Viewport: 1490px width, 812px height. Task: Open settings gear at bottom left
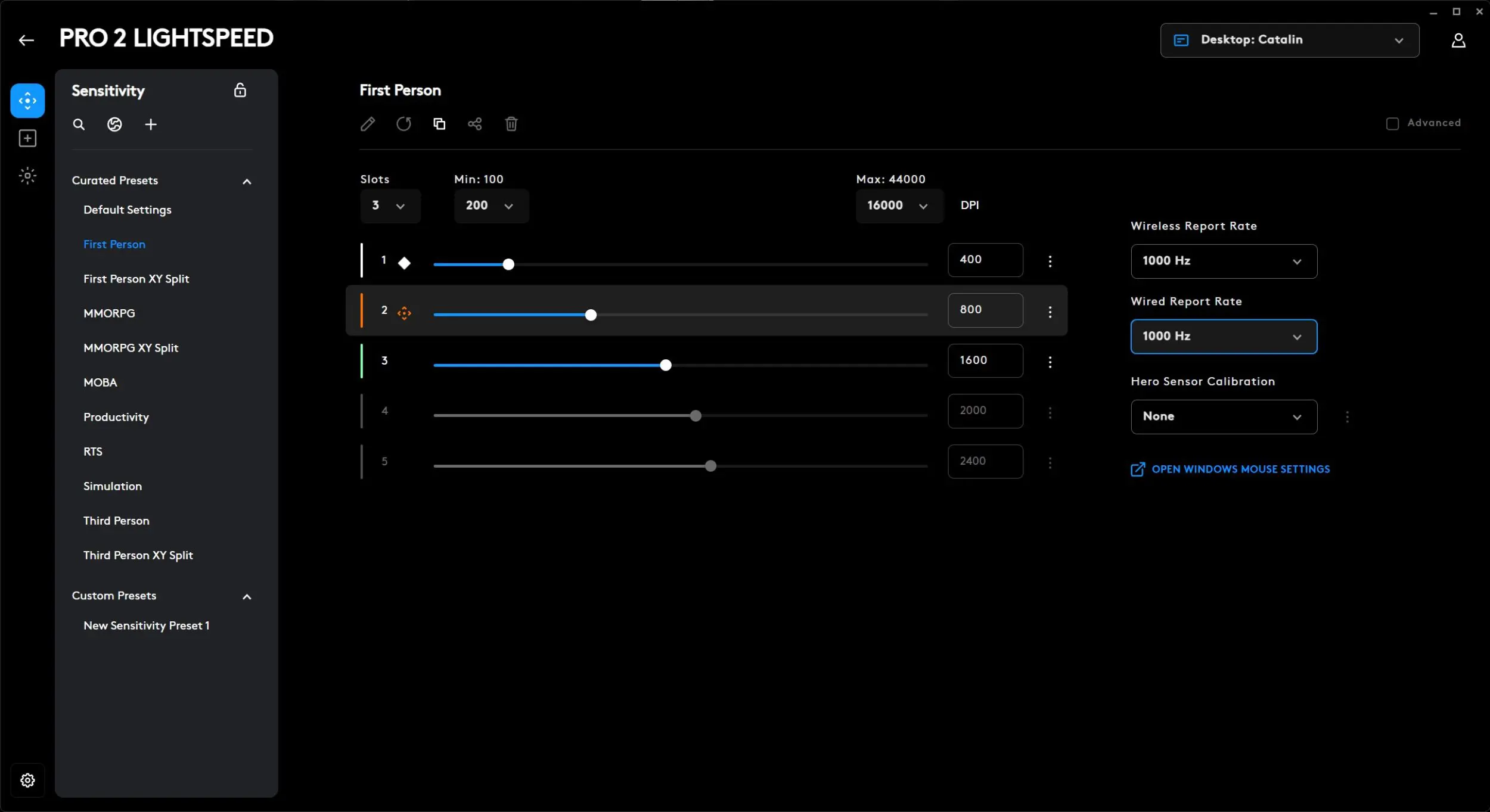tap(27, 780)
